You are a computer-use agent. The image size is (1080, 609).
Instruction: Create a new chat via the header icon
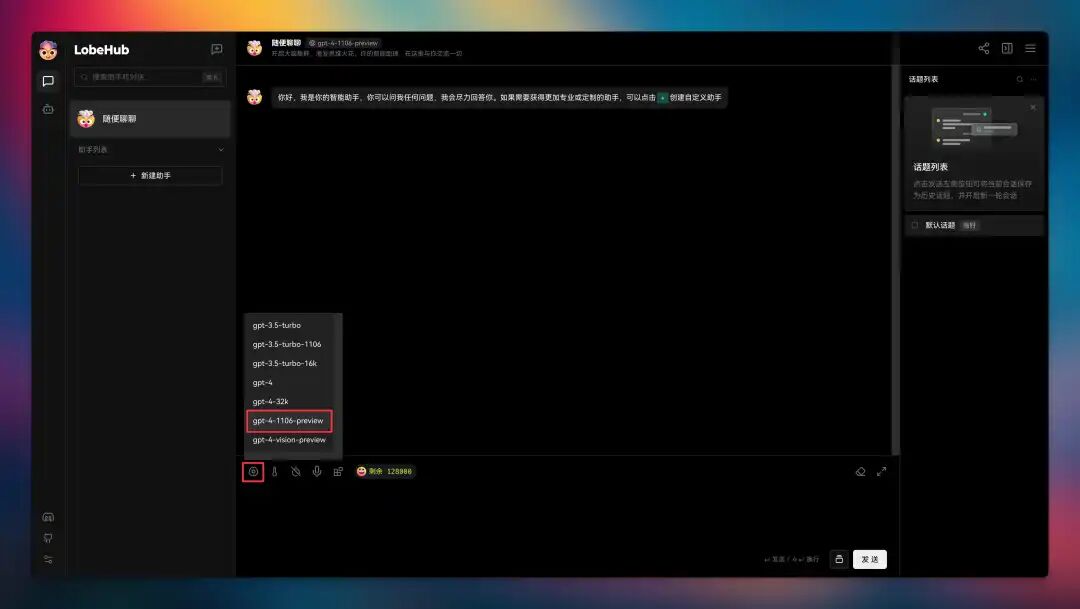coord(216,50)
